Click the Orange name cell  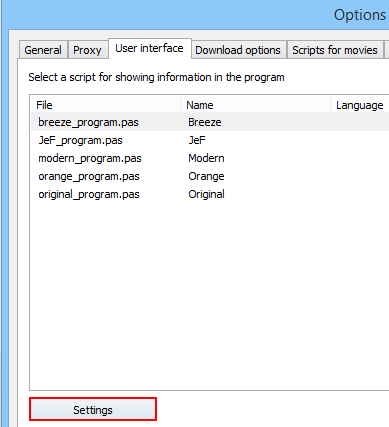point(206,176)
